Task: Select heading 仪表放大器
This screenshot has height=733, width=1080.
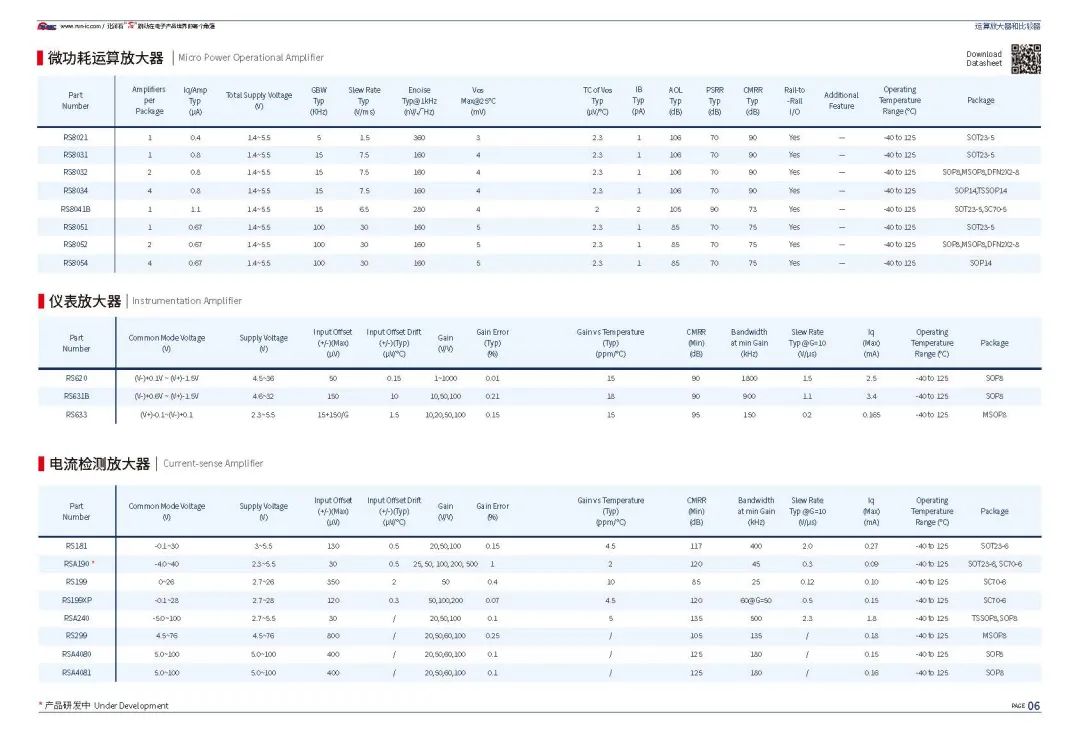Action: (x=85, y=301)
